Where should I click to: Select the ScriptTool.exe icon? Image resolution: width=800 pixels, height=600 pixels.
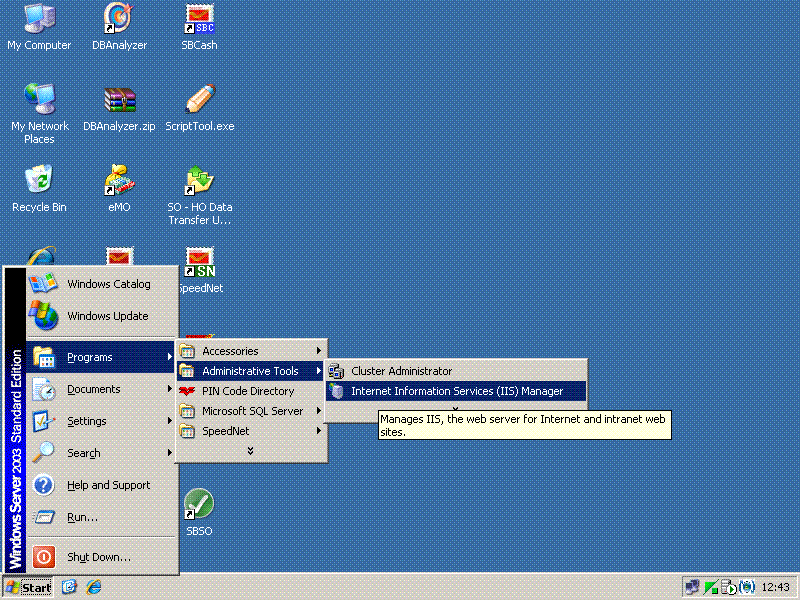(199, 108)
